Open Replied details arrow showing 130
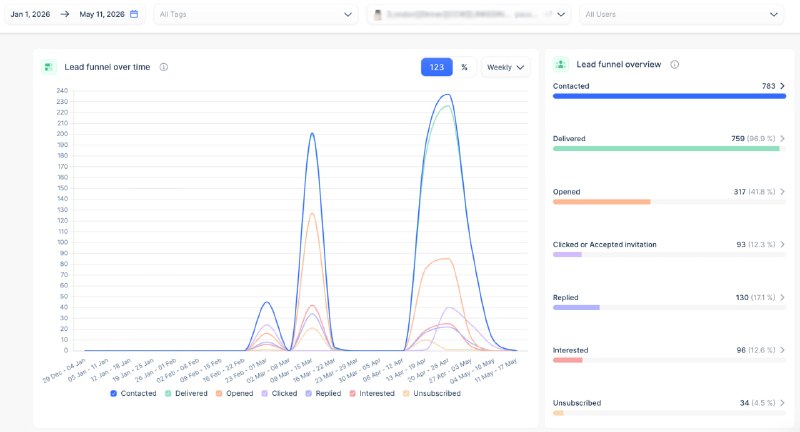 click(x=782, y=297)
